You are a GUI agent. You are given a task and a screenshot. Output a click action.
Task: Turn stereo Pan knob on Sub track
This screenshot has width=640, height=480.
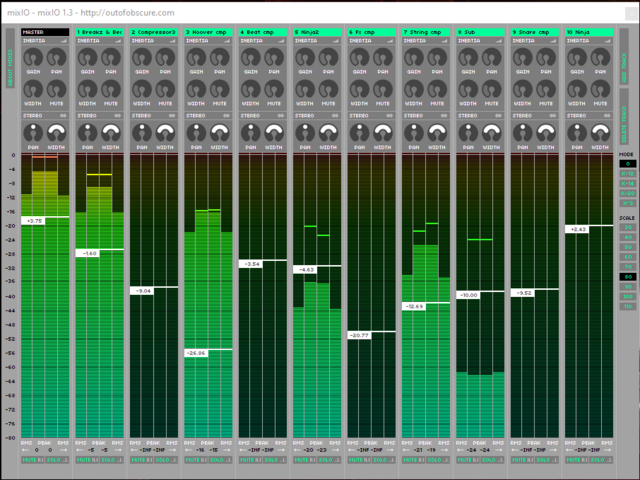(x=468, y=133)
